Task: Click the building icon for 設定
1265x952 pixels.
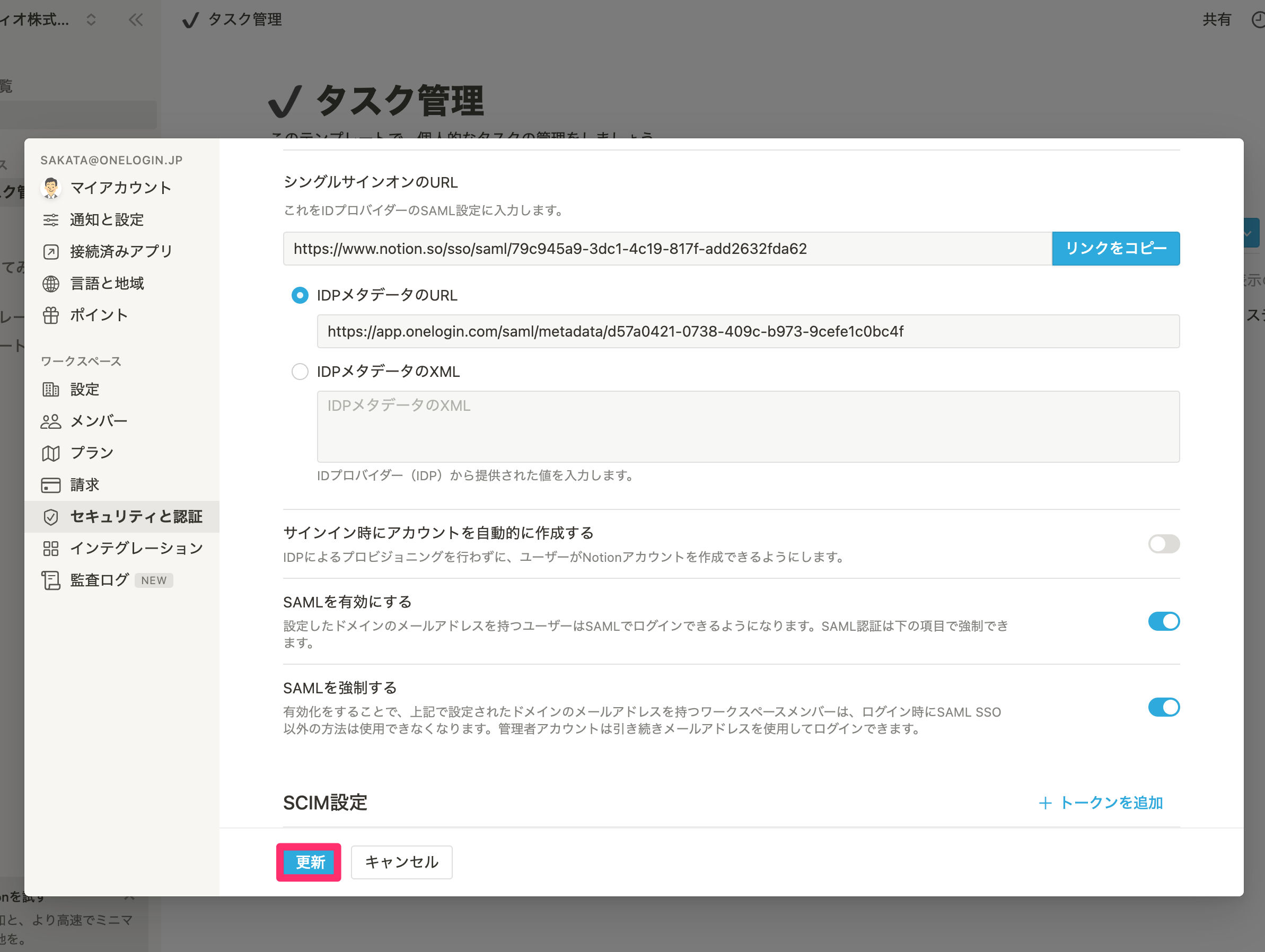Action: (x=51, y=390)
